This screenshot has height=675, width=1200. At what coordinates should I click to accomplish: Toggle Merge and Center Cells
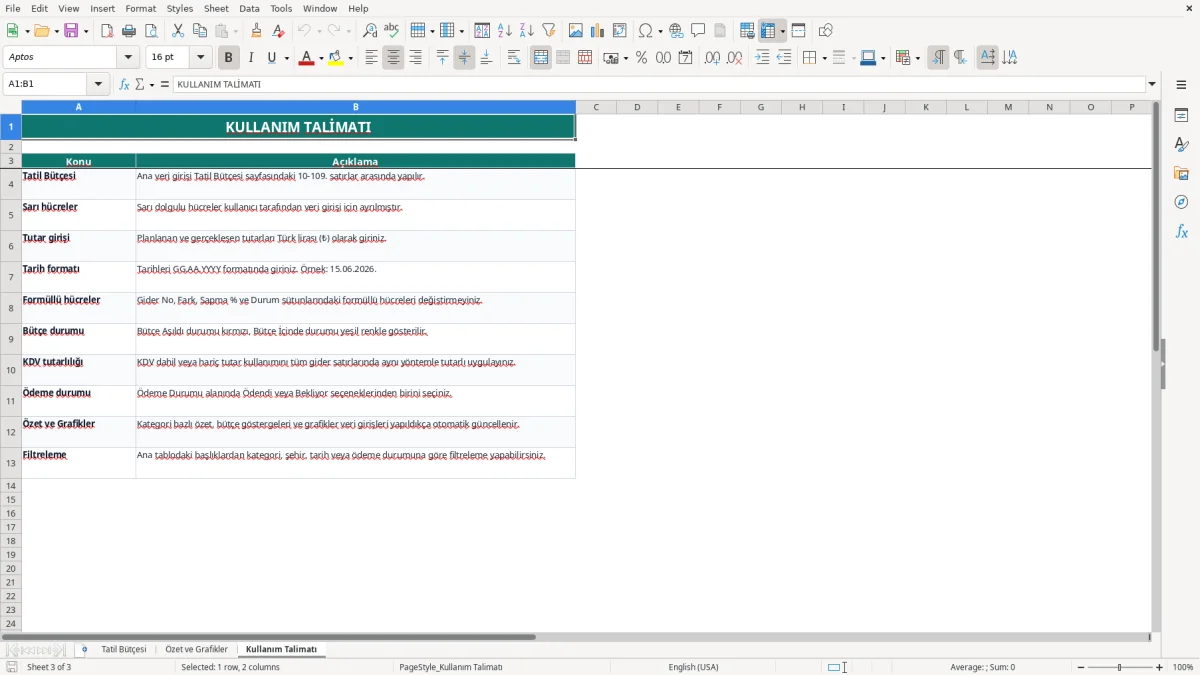coord(541,58)
